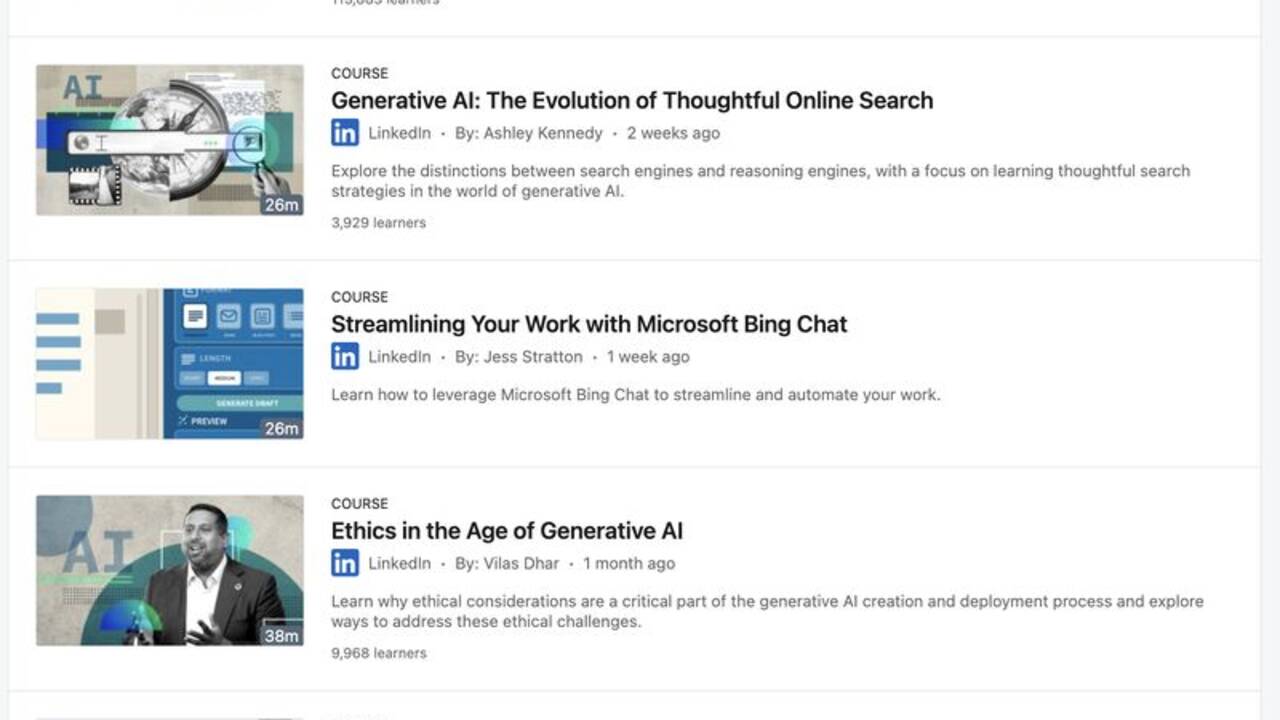Click LinkedIn logo beside Vilas Dhar
The height and width of the screenshot is (720, 1280).
345,563
